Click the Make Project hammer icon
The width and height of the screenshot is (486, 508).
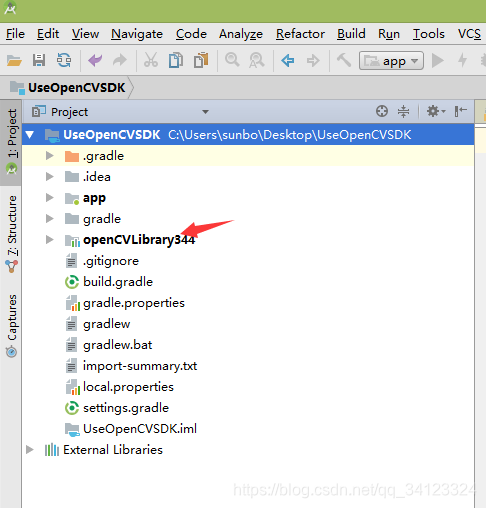click(x=344, y=60)
